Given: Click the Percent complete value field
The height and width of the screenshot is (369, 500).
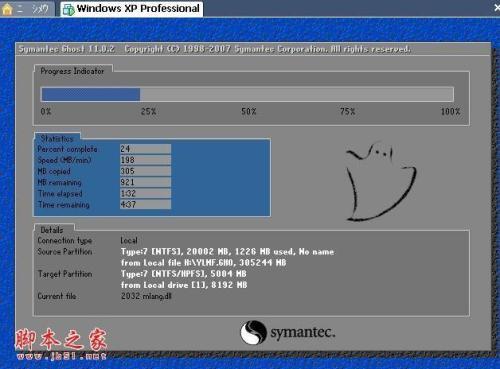Looking at the screenshot, I should pyautogui.click(x=145, y=149).
